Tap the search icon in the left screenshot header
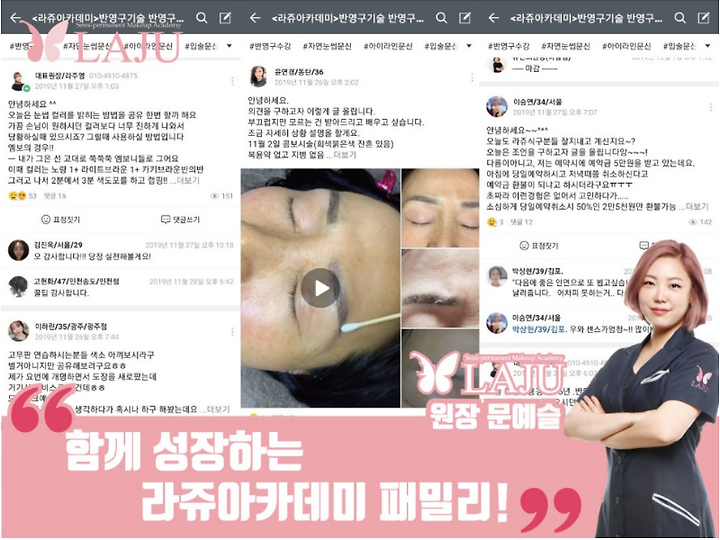 pyautogui.click(x=201, y=18)
